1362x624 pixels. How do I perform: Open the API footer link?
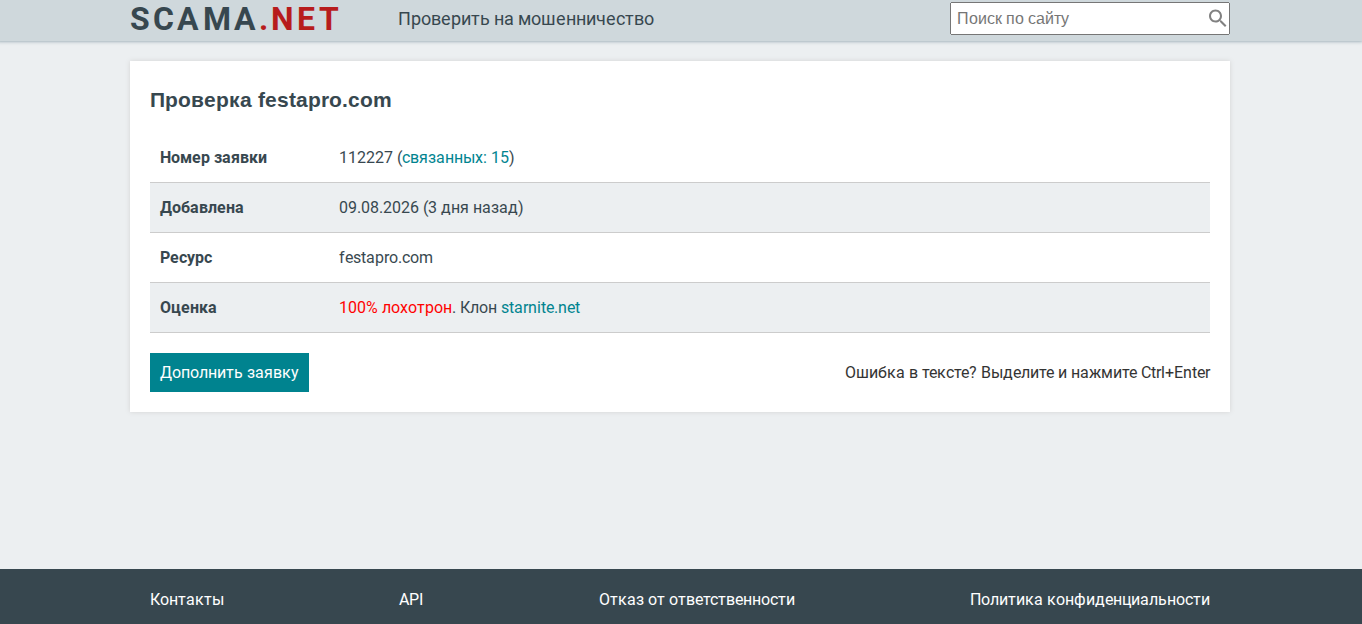[411, 599]
